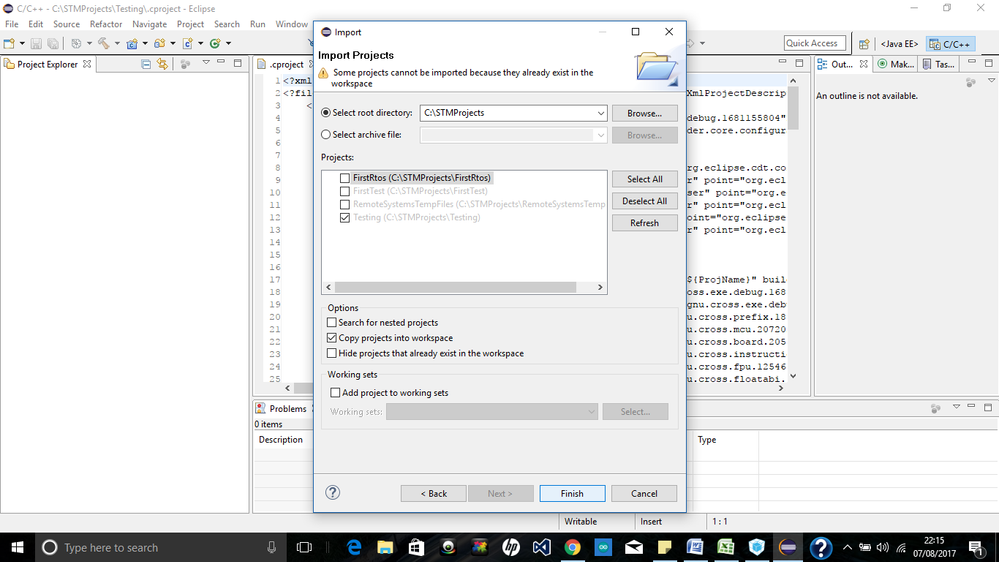Click the New C/C++ Source File icon

(x=187, y=43)
